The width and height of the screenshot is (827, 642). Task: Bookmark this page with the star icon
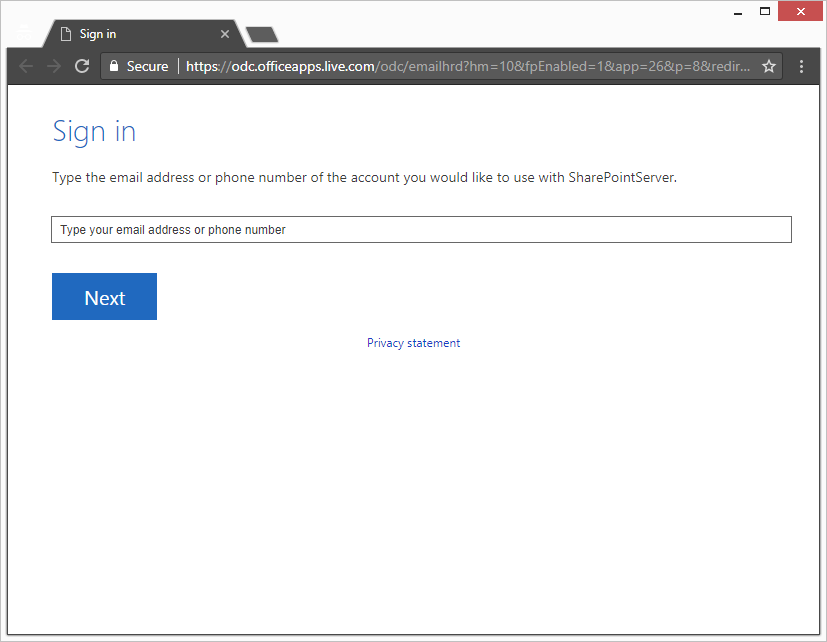tap(768, 66)
